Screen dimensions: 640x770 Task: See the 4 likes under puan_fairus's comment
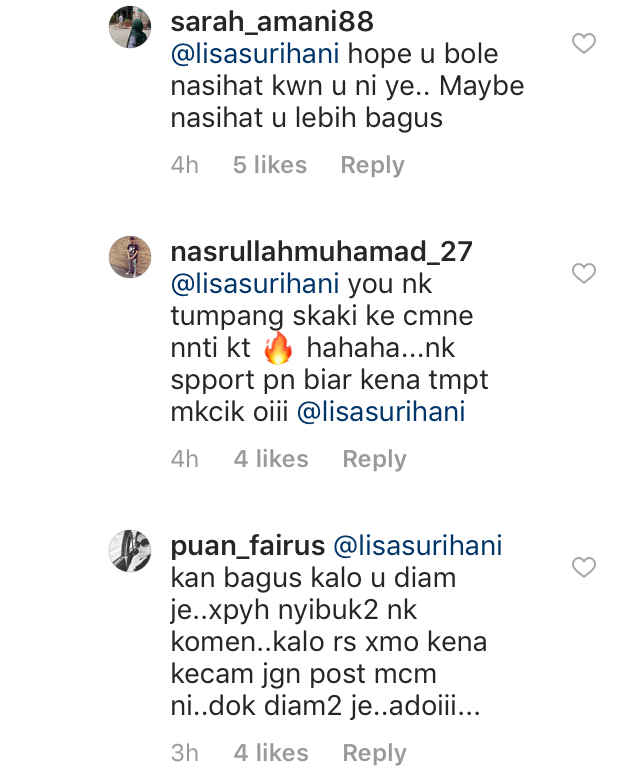tap(270, 753)
